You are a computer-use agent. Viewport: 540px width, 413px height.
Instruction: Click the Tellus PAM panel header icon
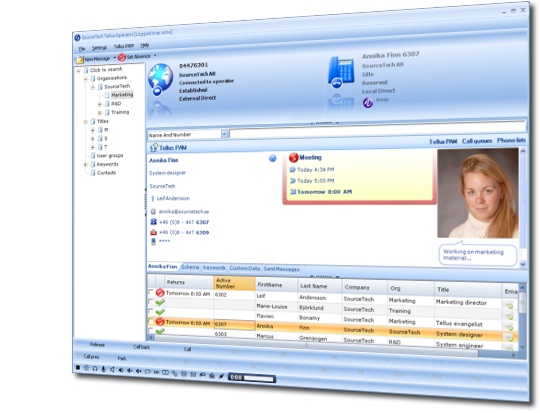tap(154, 148)
